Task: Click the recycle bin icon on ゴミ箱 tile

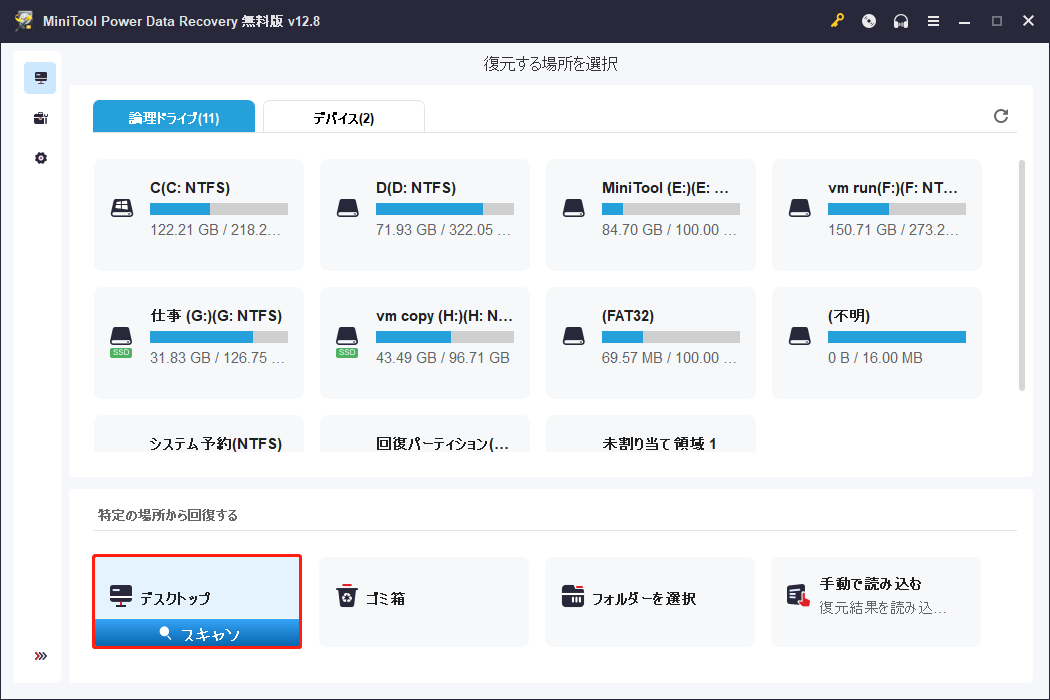Action: tap(347, 595)
